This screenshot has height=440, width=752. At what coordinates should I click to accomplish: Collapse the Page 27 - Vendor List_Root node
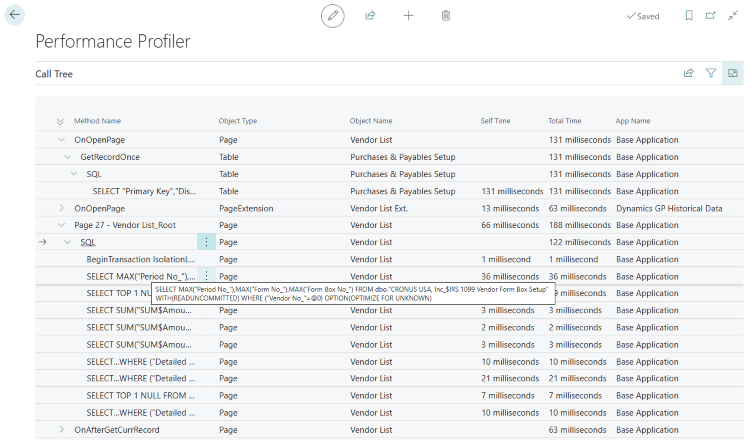point(62,225)
